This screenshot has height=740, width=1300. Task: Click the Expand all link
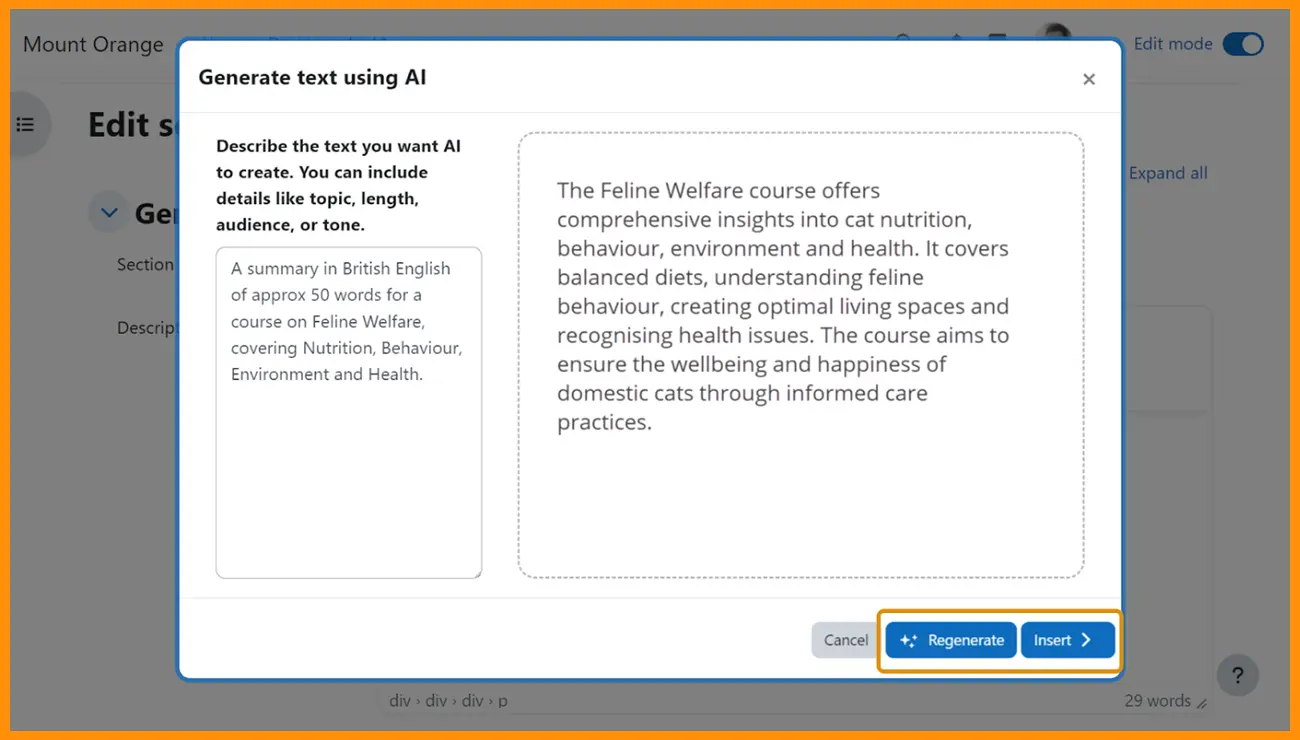(x=1168, y=173)
